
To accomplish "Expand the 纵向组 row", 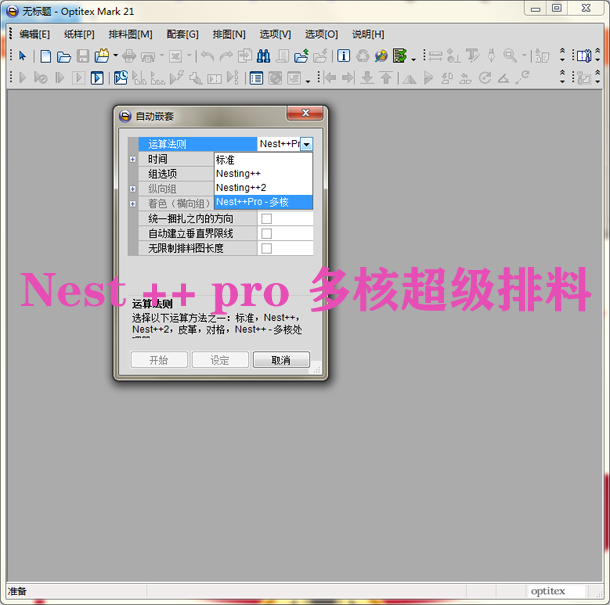I will pyautogui.click(x=133, y=189).
